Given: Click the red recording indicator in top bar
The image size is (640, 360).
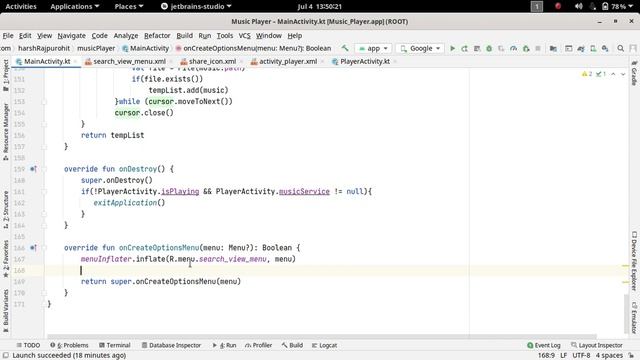Looking at the screenshot, I should [558, 6].
